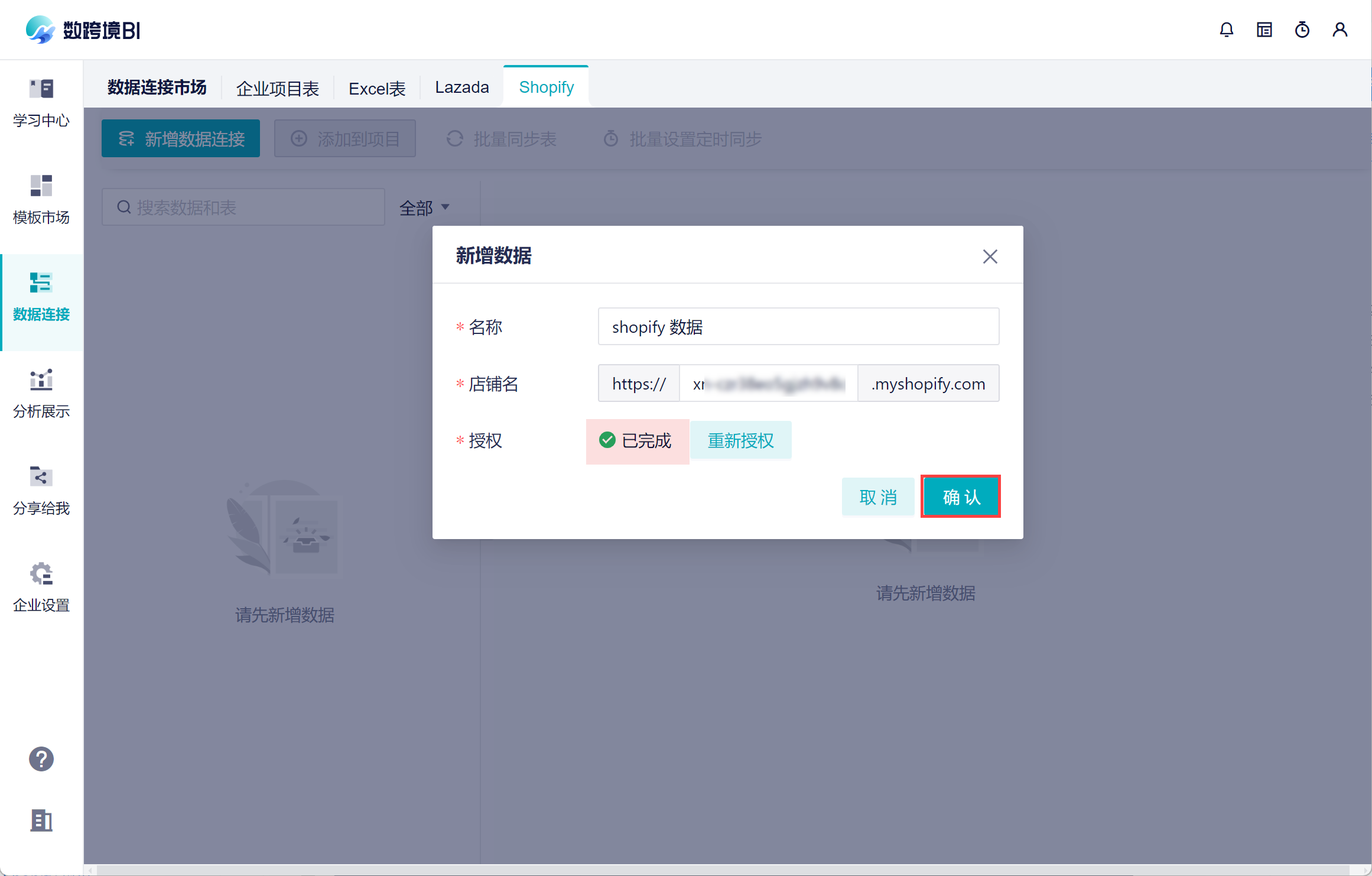The width and height of the screenshot is (1372, 876).
Task: Open 分享给我 in the sidebar
Action: (x=41, y=491)
